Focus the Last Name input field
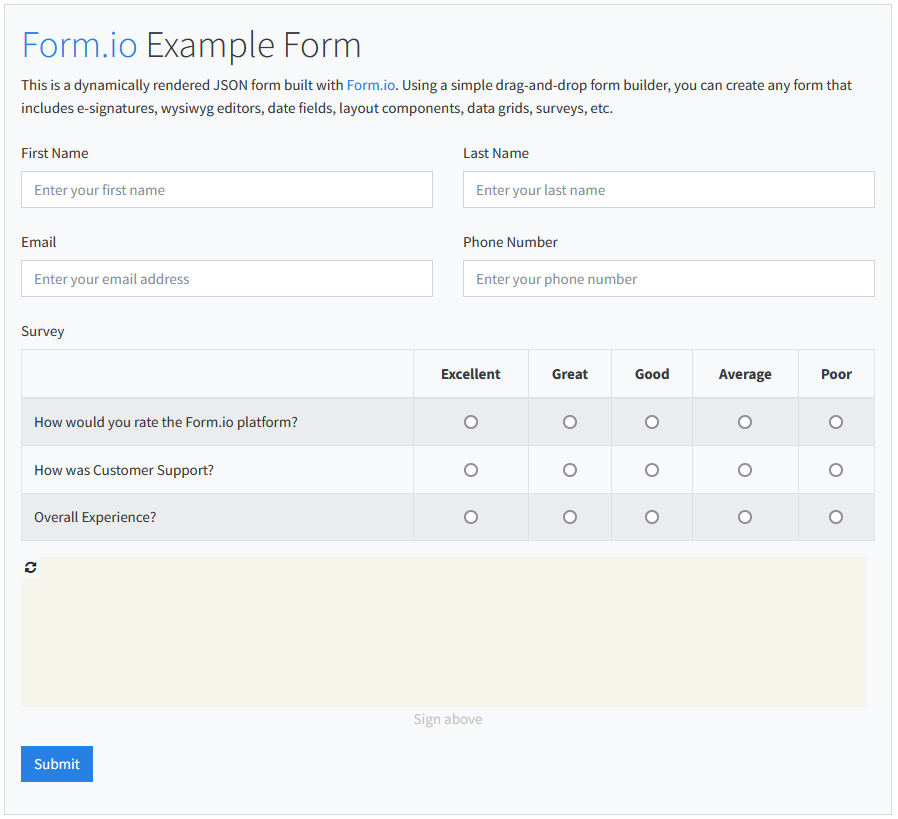The image size is (898, 819). tap(668, 190)
